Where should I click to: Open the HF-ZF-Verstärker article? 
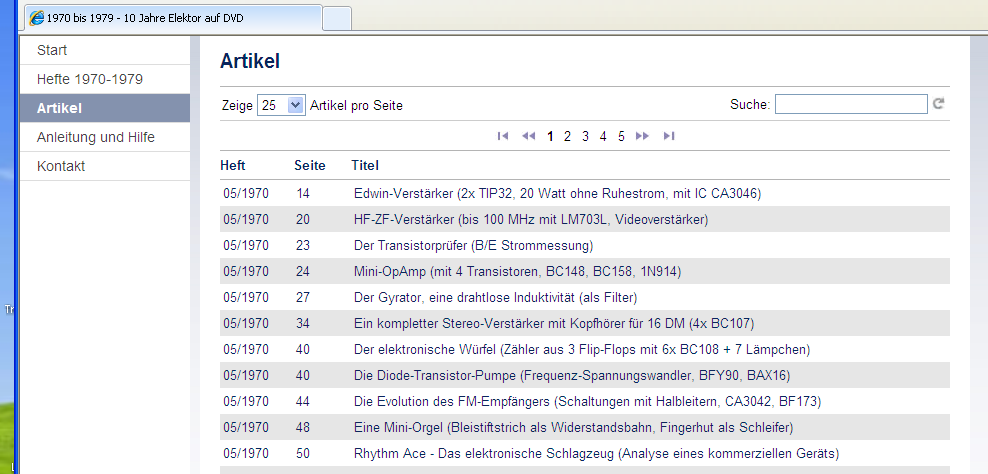click(x=531, y=219)
